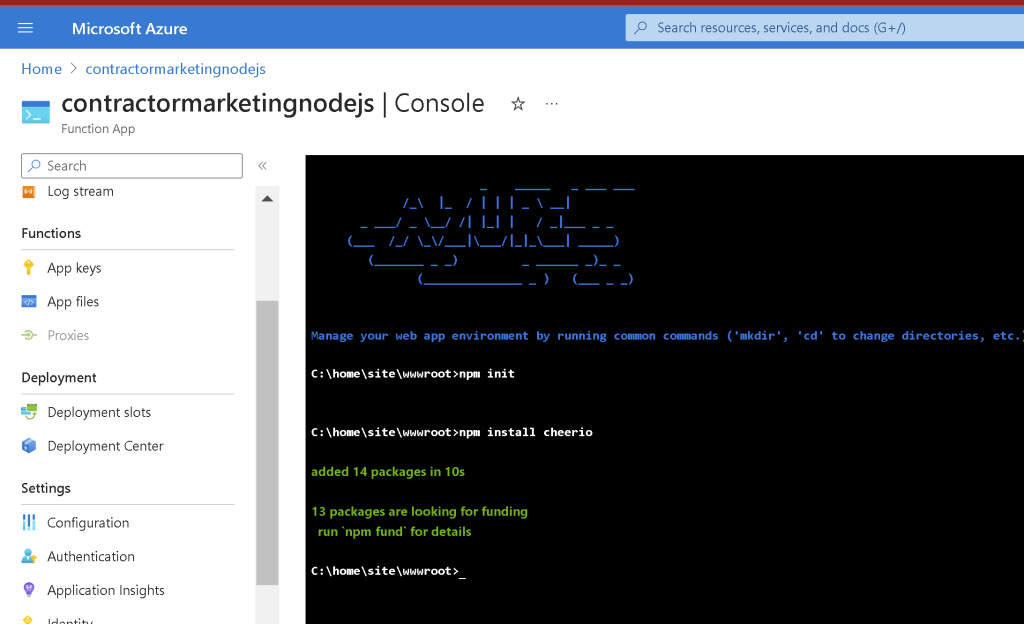
Task: Open Configuration settings
Action: (88, 523)
